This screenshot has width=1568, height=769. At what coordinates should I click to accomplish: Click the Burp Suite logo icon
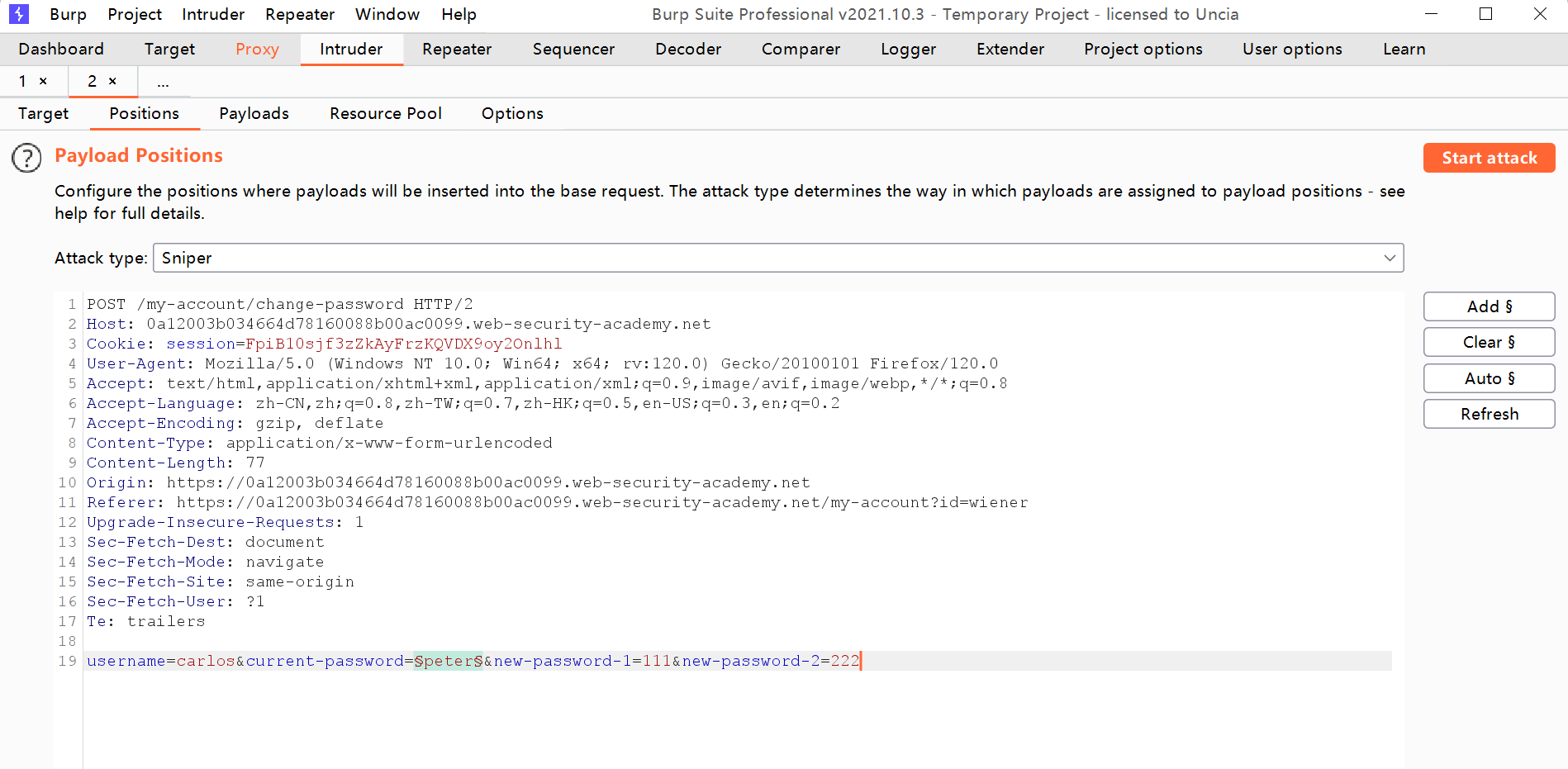click(x=18, y=14)
